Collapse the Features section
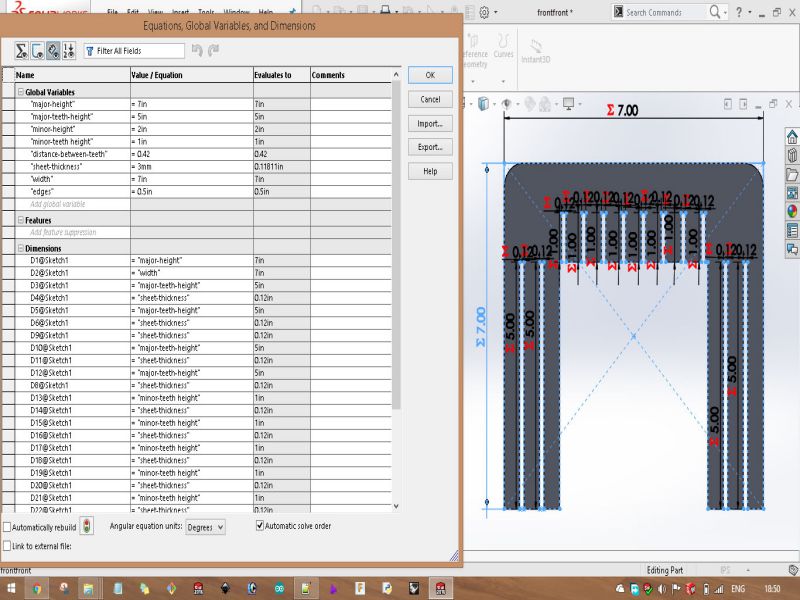Viewport: 800px width, 600px height. 21,220
